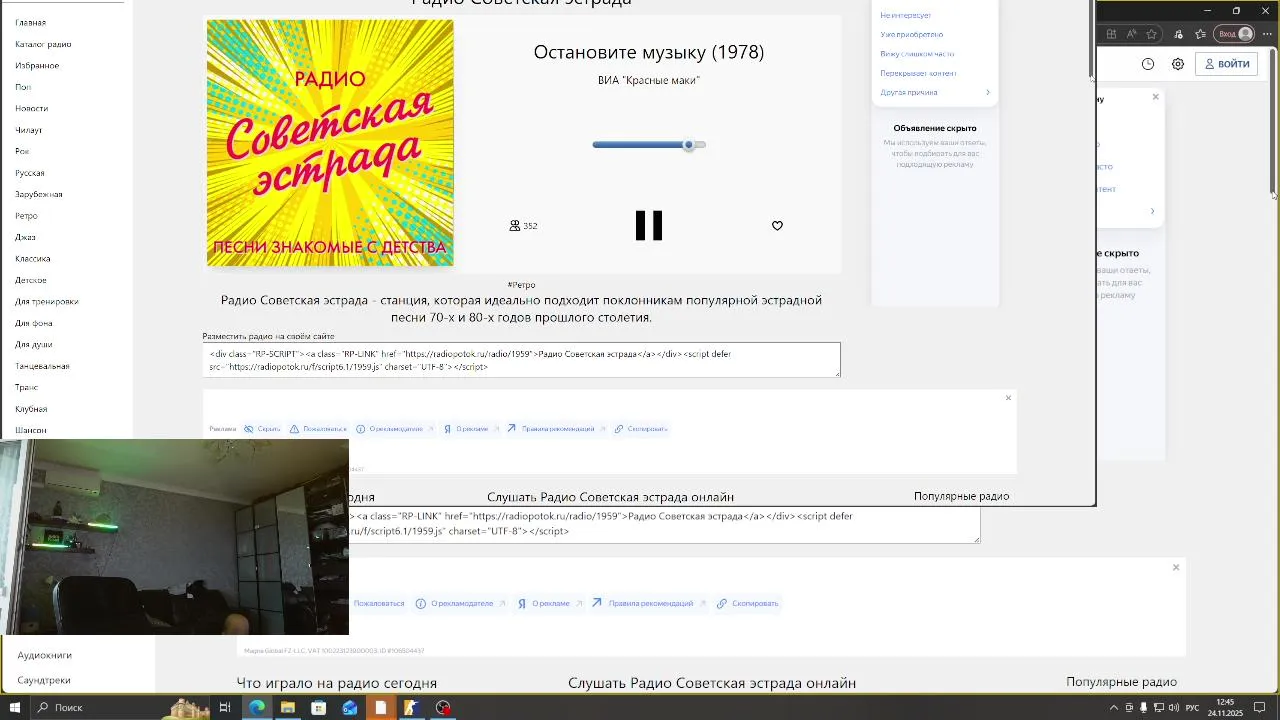This screenshot has width=1280, height=720.
Task: Expand 'Другая причина' ad feedback chevron
Action: [988, 92]
